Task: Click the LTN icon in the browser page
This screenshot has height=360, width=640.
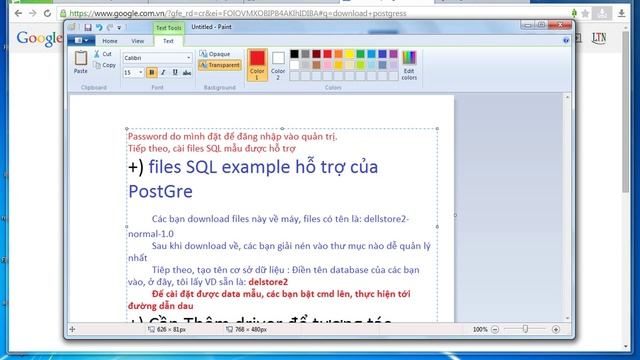Action: point(599,38)
